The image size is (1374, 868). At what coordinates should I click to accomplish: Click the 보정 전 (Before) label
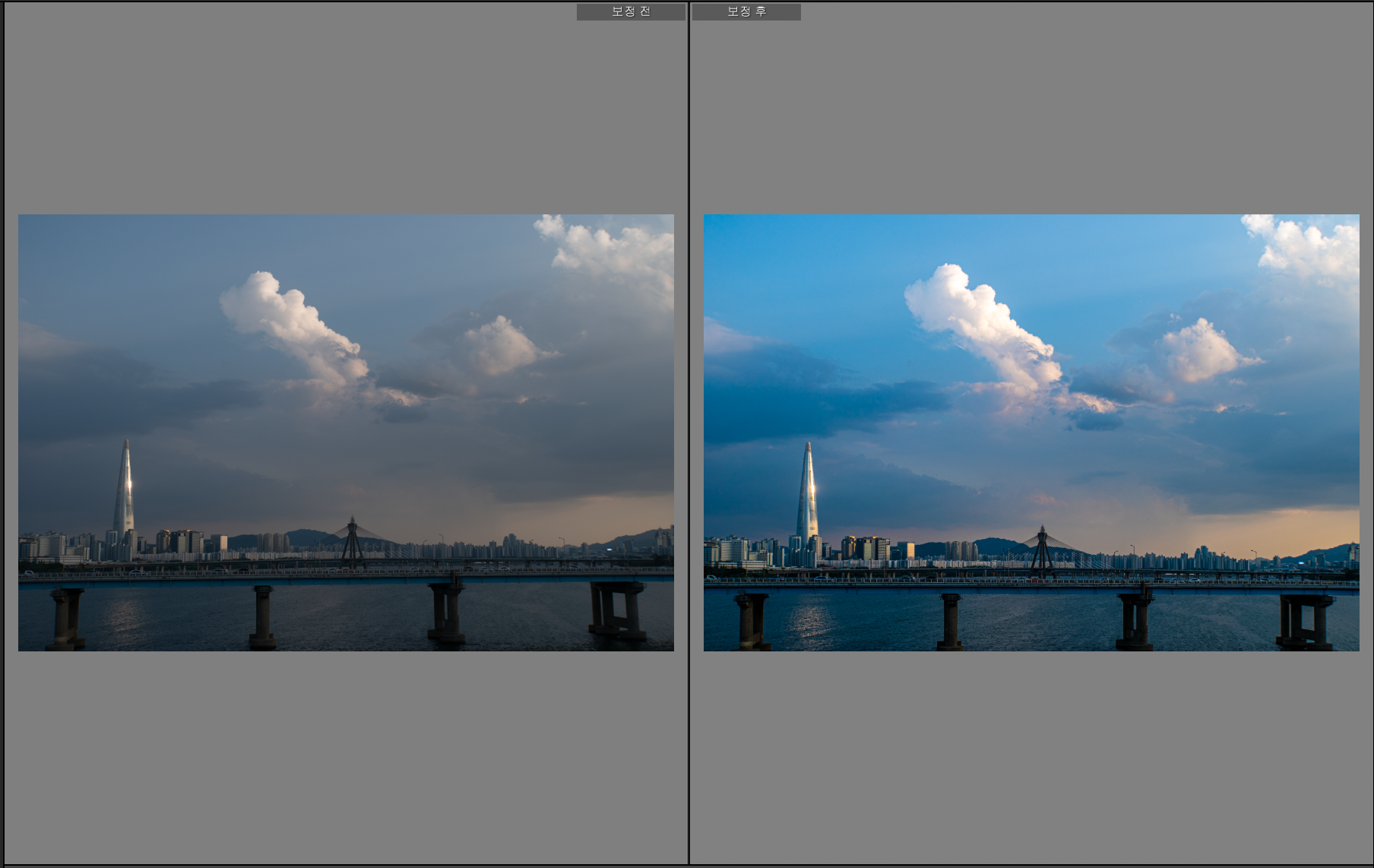coord(631,11)
